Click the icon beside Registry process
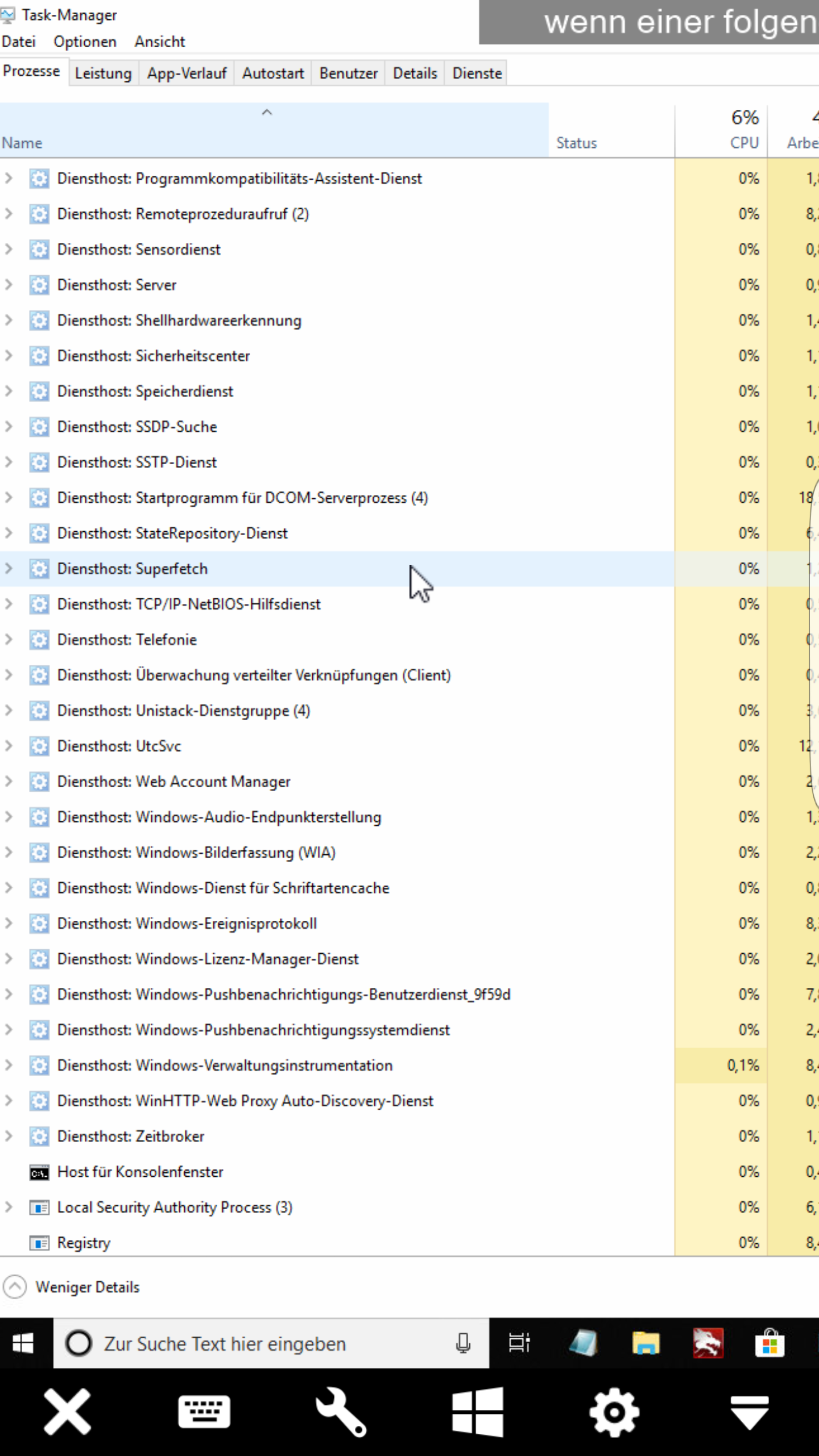The image size is (819, 1456). point(39,1243)
